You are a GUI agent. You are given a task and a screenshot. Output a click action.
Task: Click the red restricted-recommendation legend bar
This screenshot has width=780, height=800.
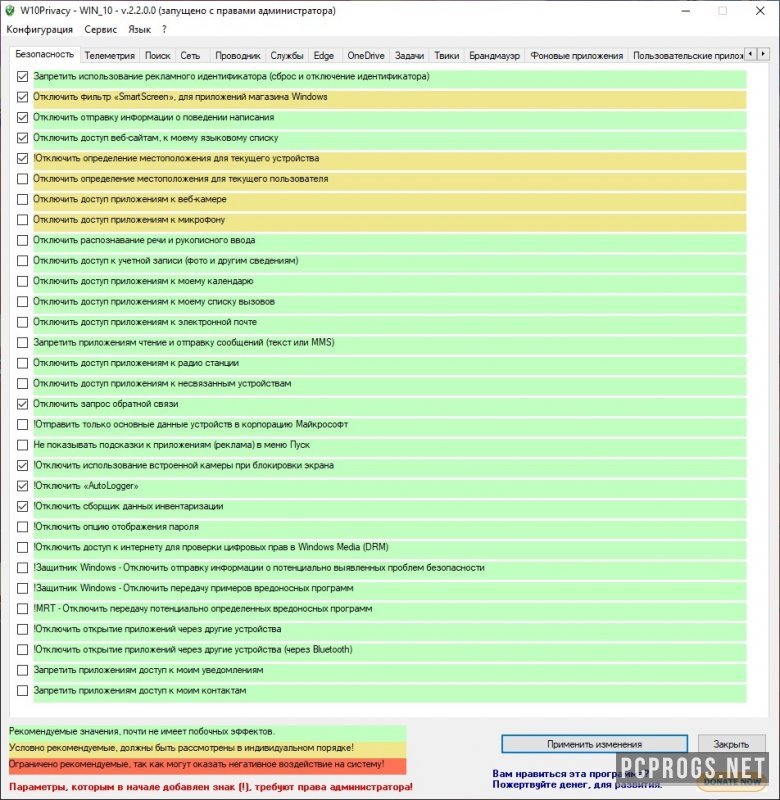click(208, 764)
